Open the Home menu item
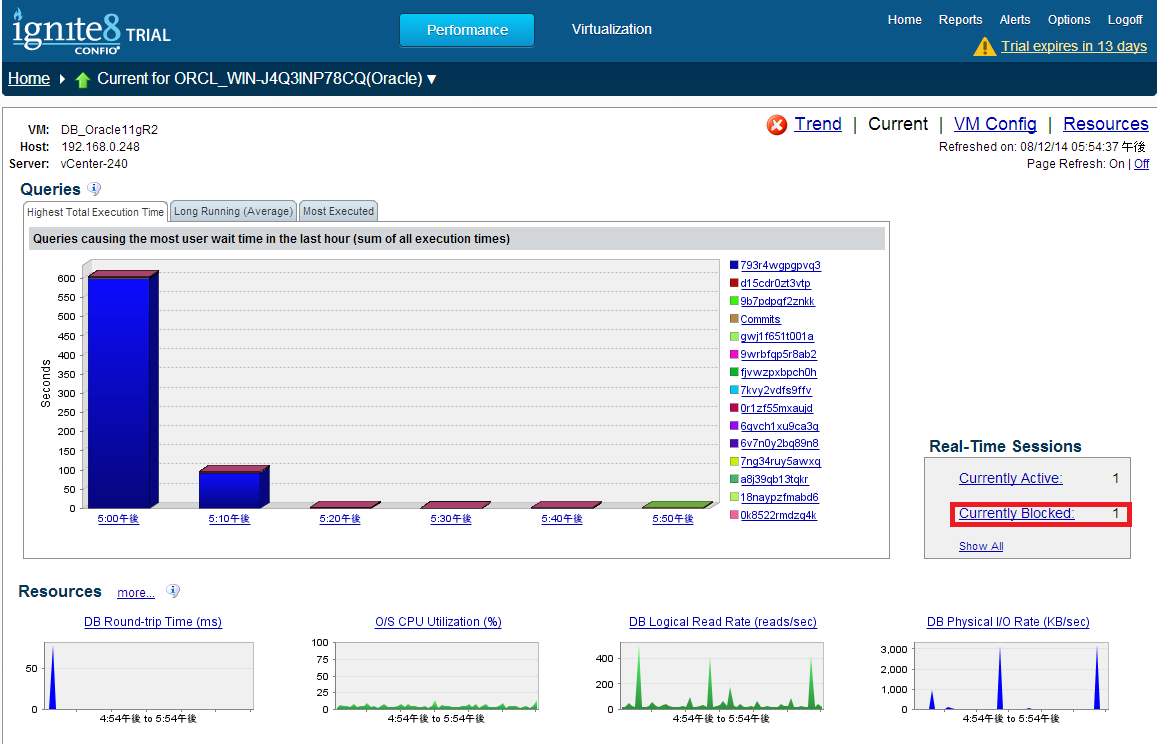The width and height of the screenshot is (1157, 744). coord(905,20)
